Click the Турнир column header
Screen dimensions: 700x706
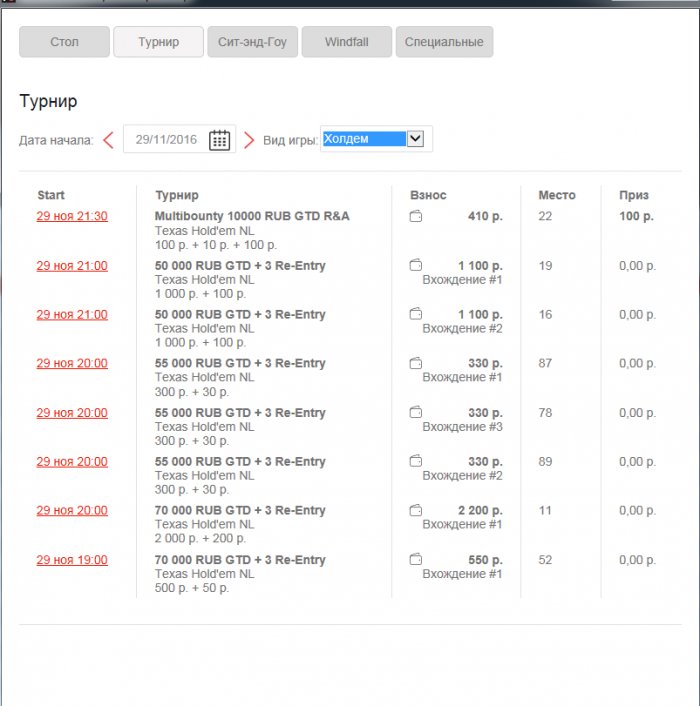pyautogui.click(x=177, y=195)
